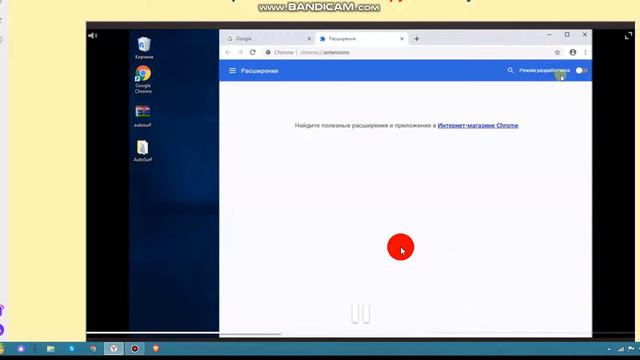Viewport: 640px width, 360px height.
Task: Open Skype from the taskbar
Action: point(72,349)
